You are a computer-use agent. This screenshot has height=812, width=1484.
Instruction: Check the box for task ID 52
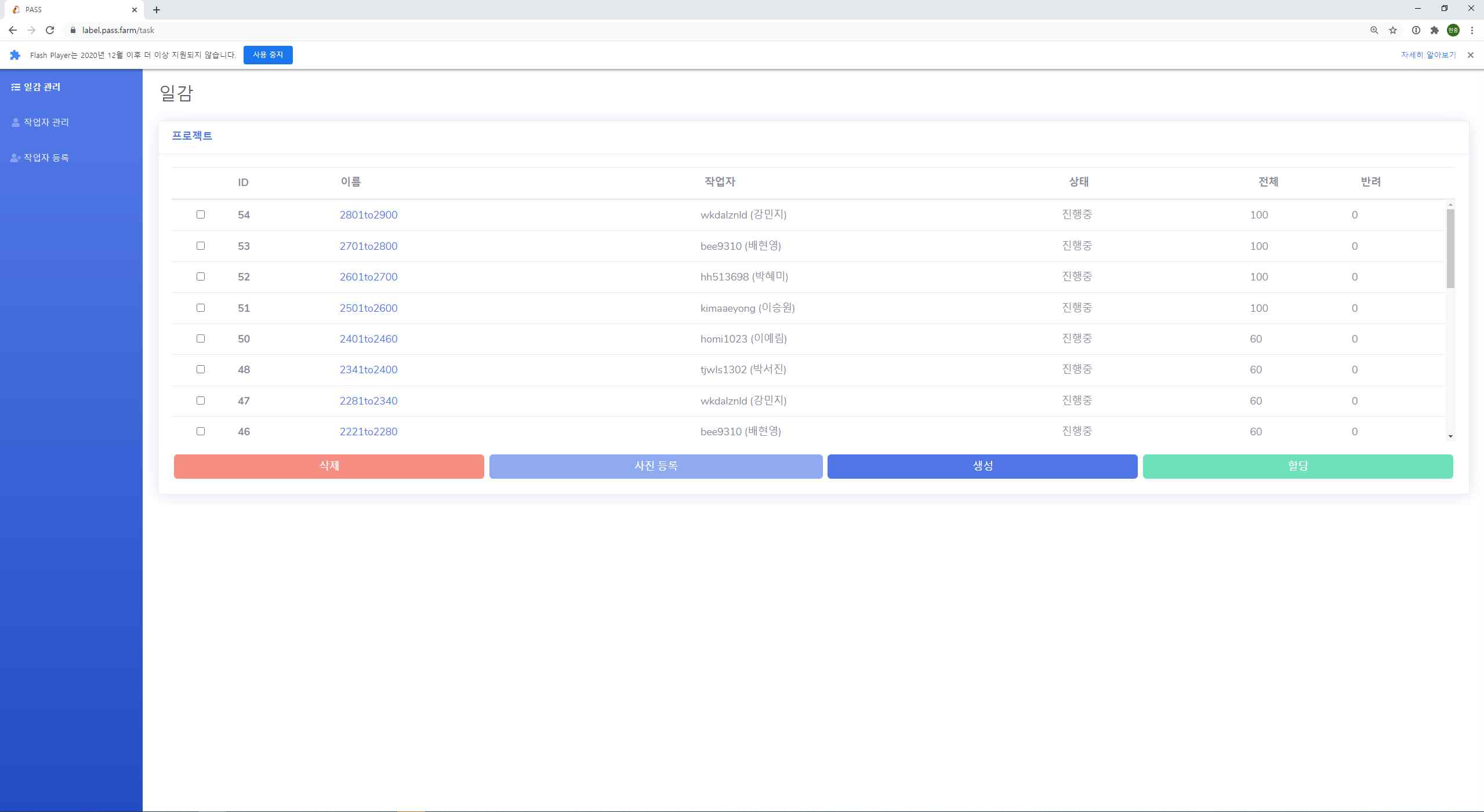[x=201, y=276]
